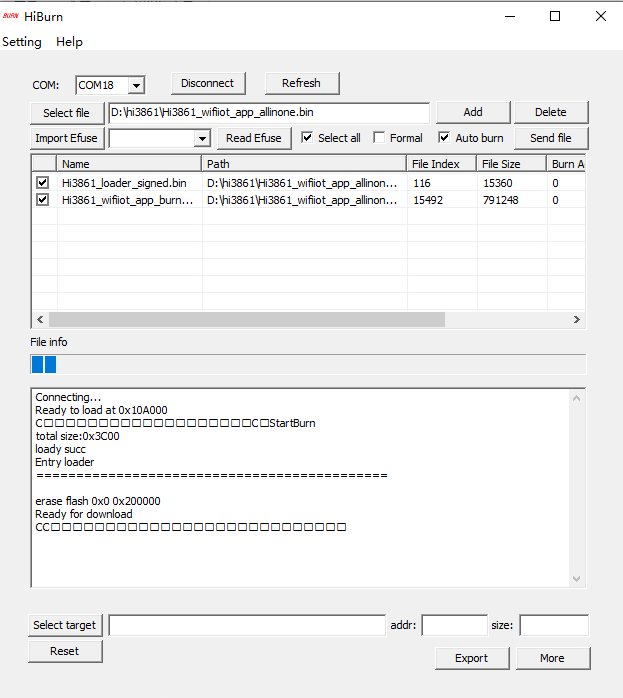Enable the Formal checkbox
This screenshot has height=698, width=623.
click(380, 138)
